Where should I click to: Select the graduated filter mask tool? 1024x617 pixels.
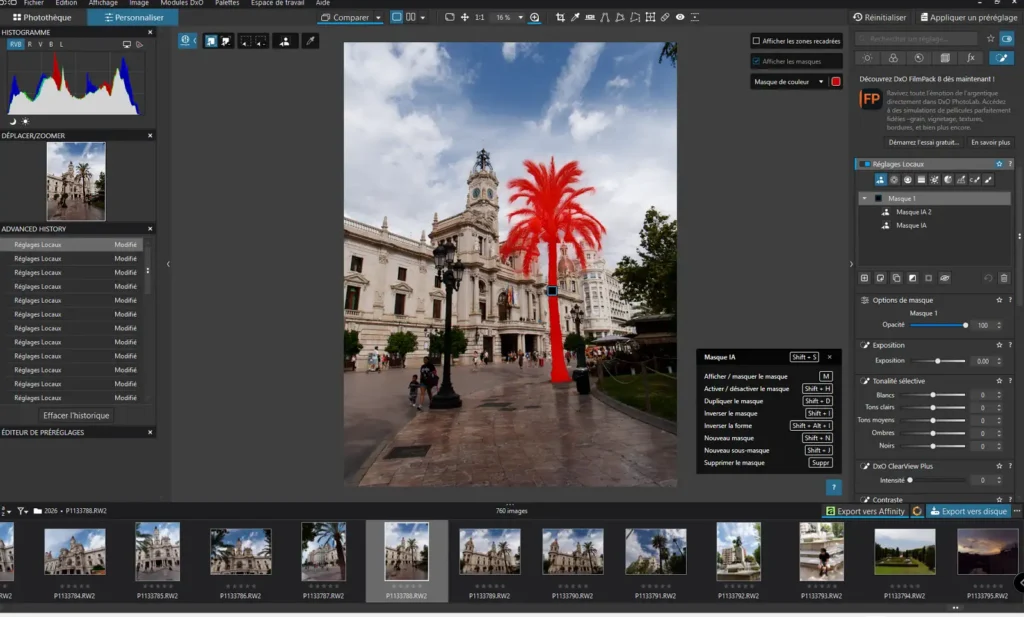pos(921,180)
